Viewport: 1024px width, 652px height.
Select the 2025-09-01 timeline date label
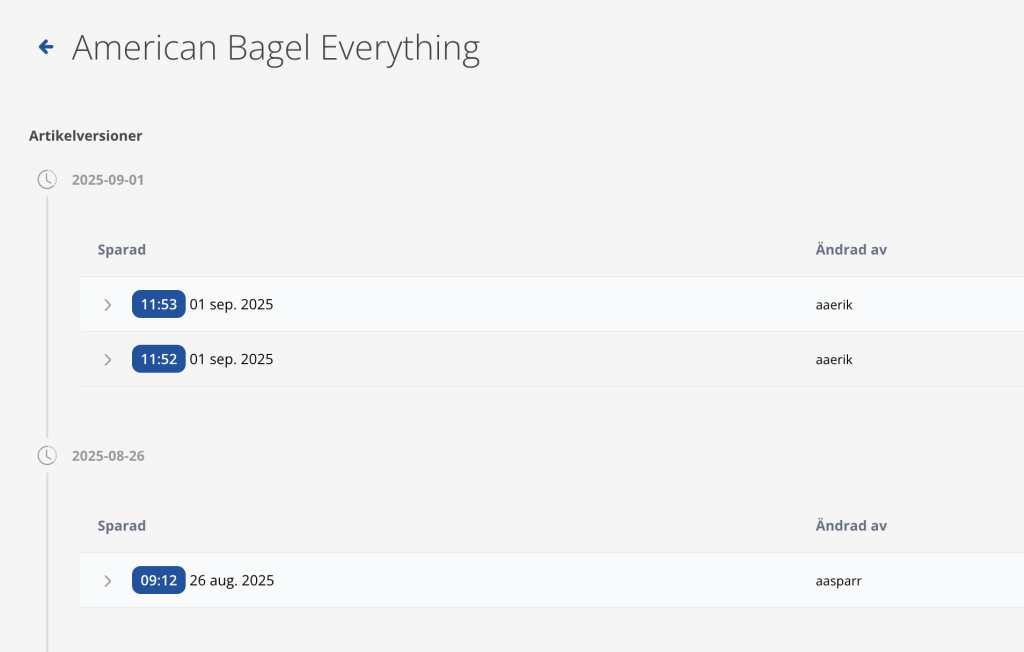click(108, 180)
